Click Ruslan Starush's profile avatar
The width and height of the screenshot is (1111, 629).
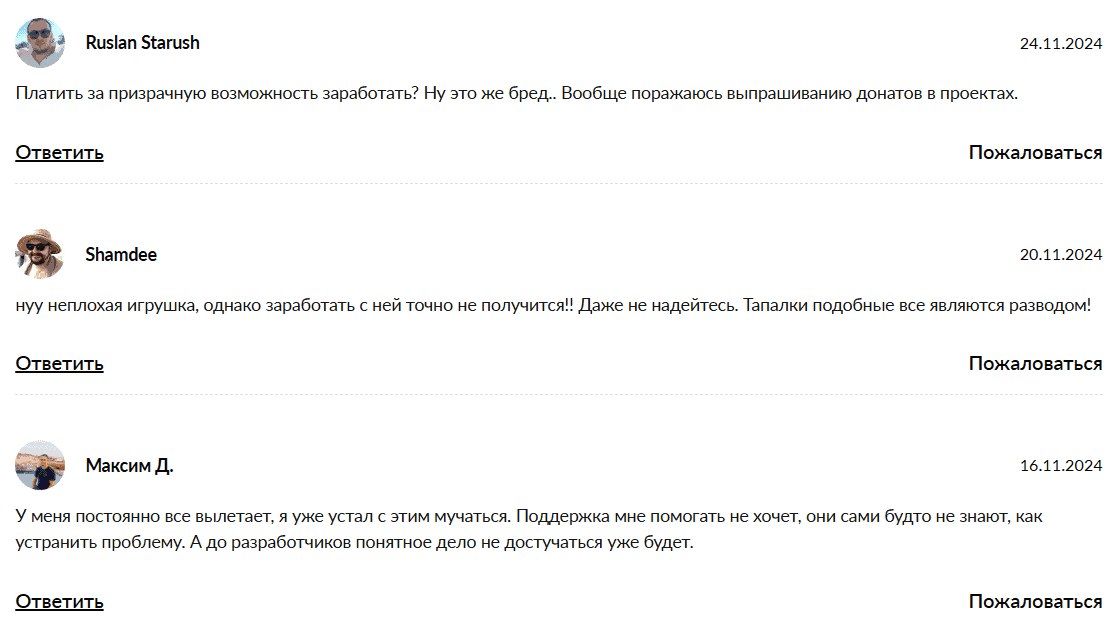pyautogui.click(x=40, y=43)
